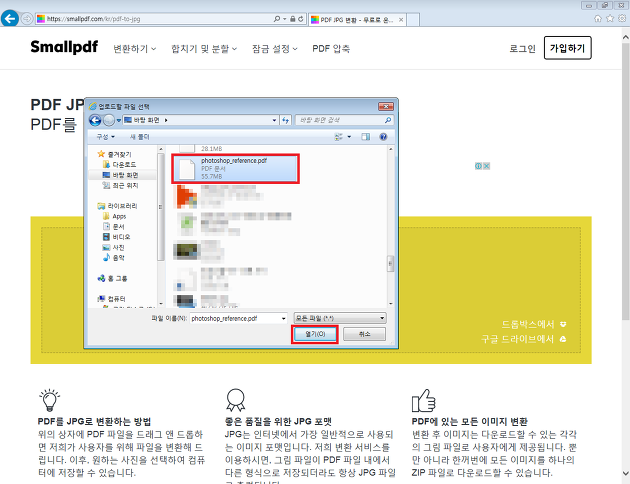Select the 사진 library in the sidebar
Viewport: 630px width, 484px height.
114,248
